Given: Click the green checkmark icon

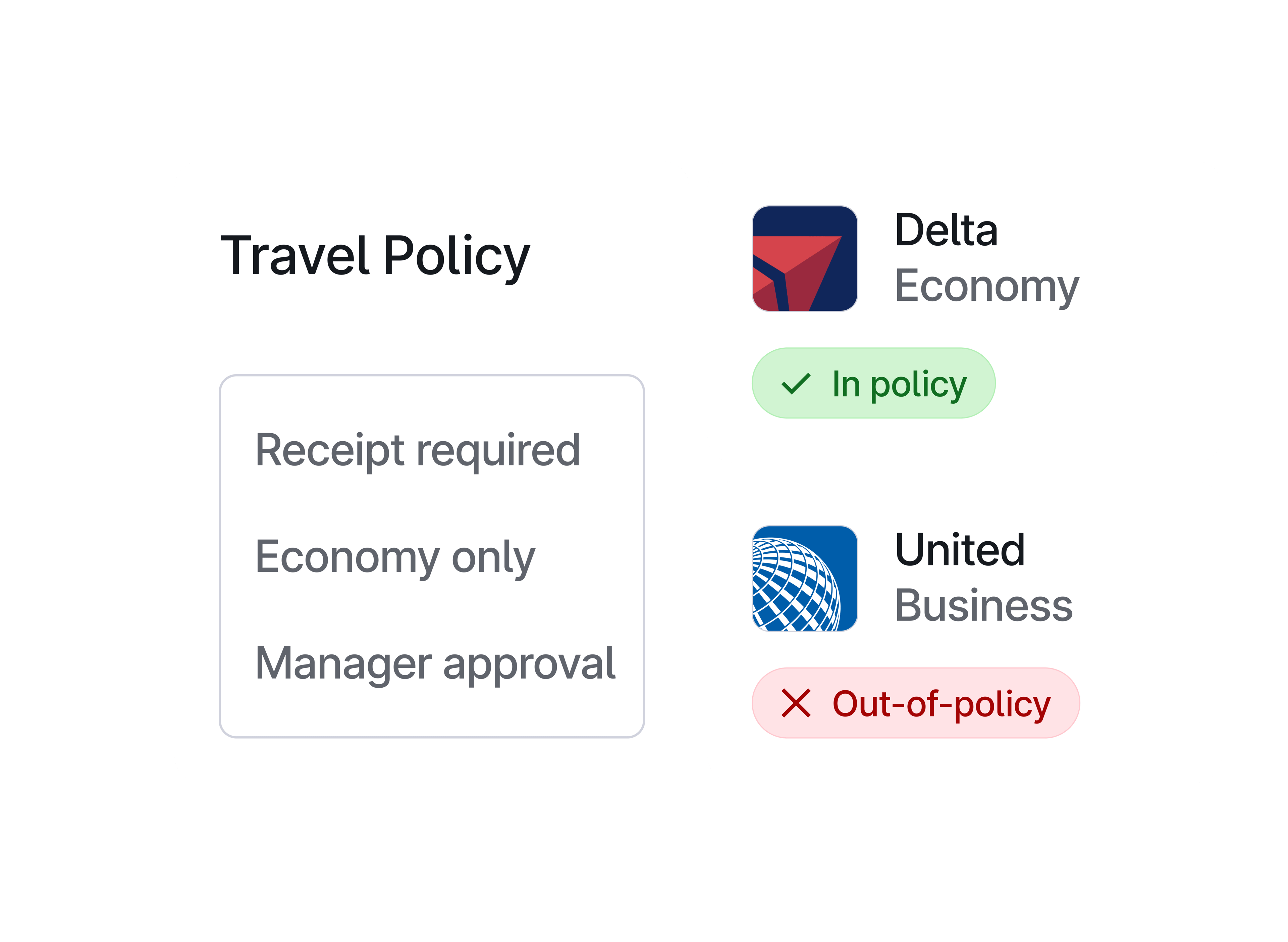Looking at the screenshot, I should click(x=795, y=384).
